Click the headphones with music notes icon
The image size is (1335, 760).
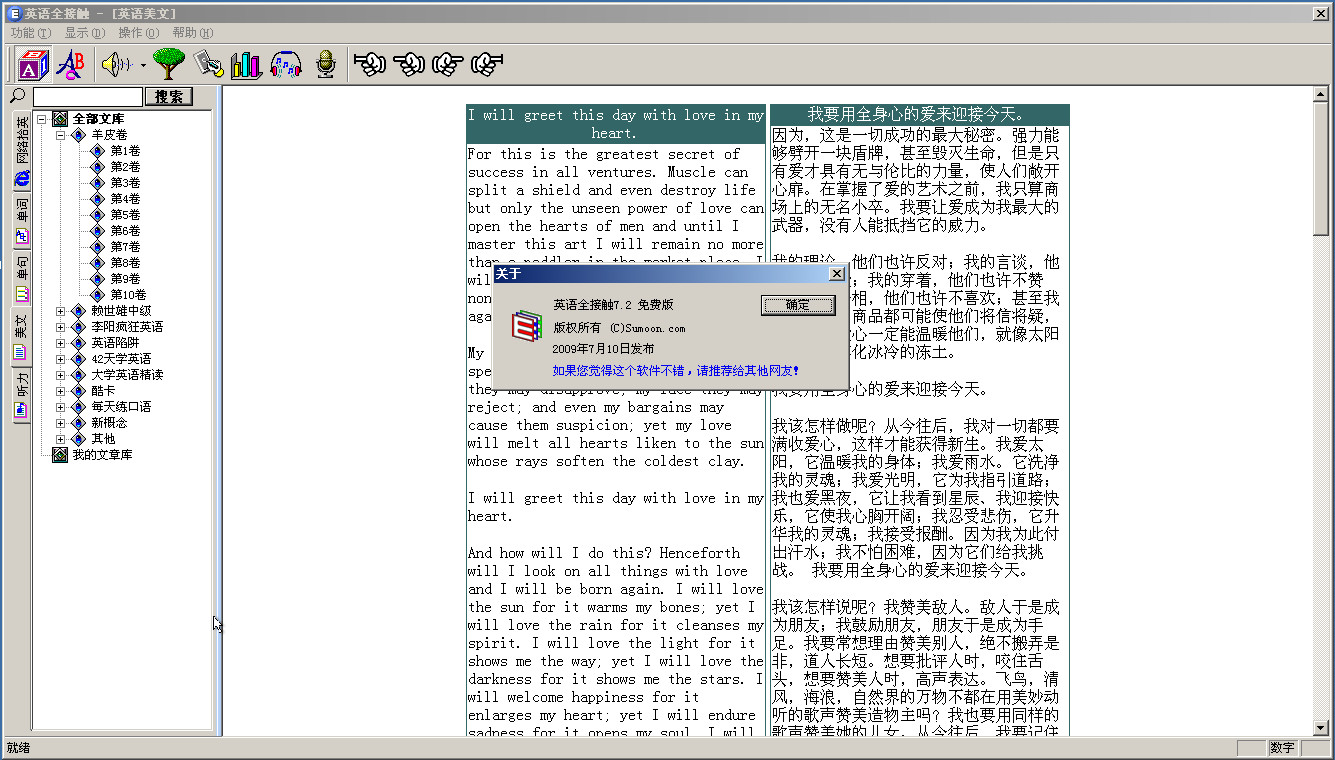click(x=286, y=65)
